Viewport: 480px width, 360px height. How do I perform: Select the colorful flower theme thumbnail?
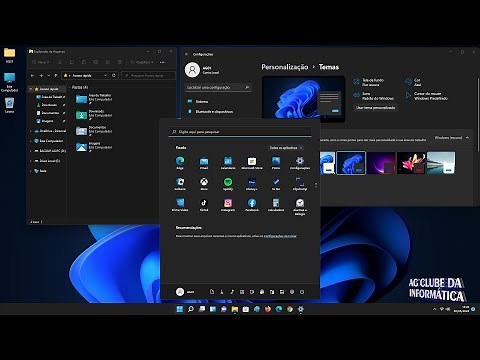(411, 163)
